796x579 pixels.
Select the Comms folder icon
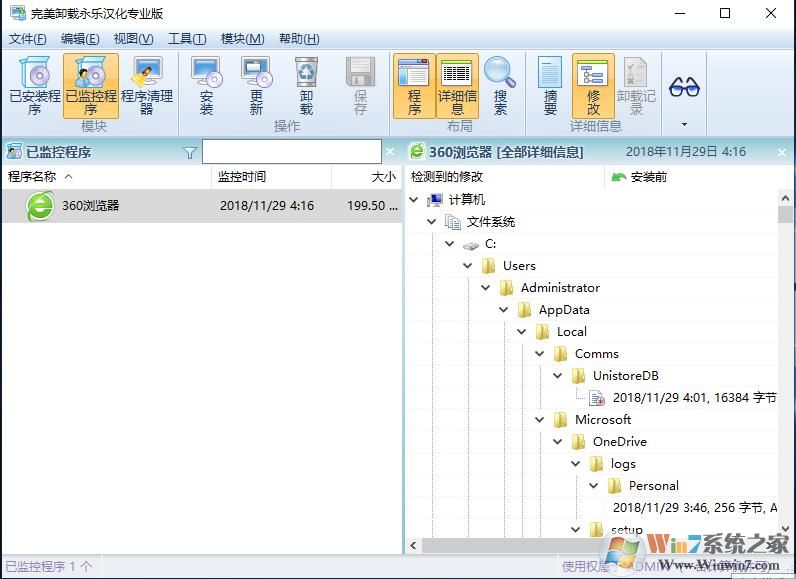[560, 354]
